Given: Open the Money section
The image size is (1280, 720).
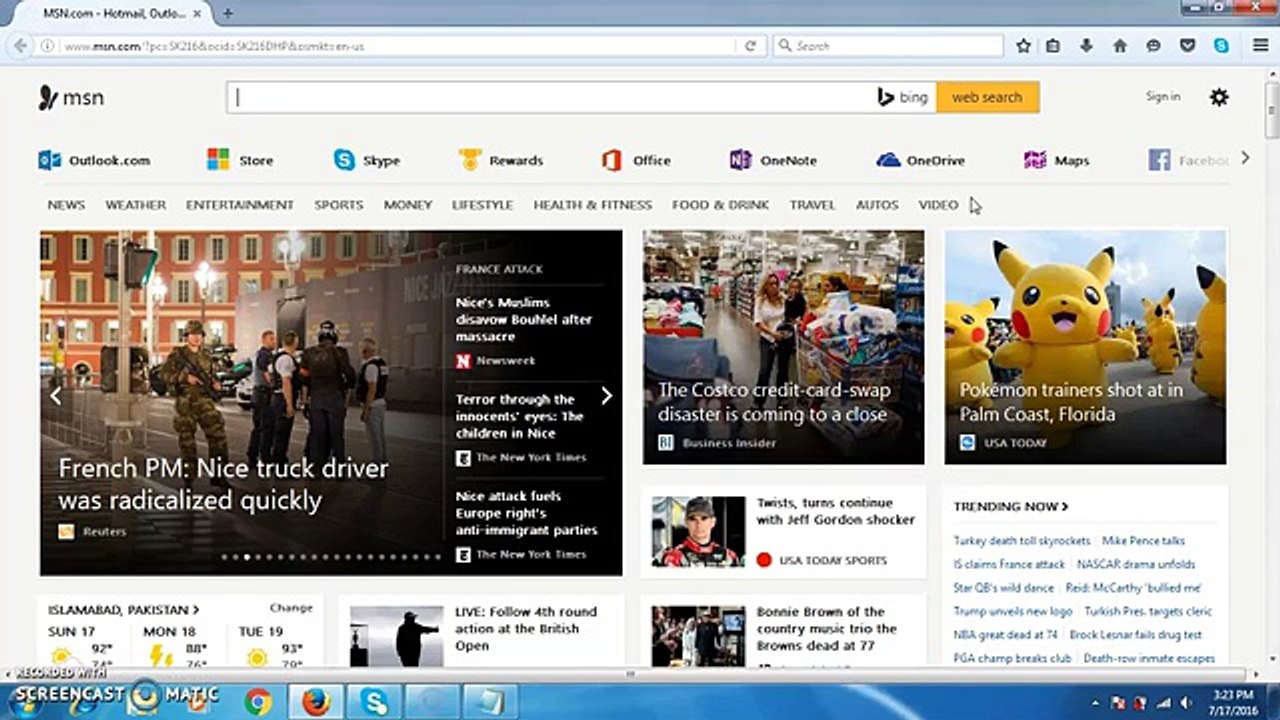Looking at the screenshot, I should pyautogui.click(x=408, y=204).
